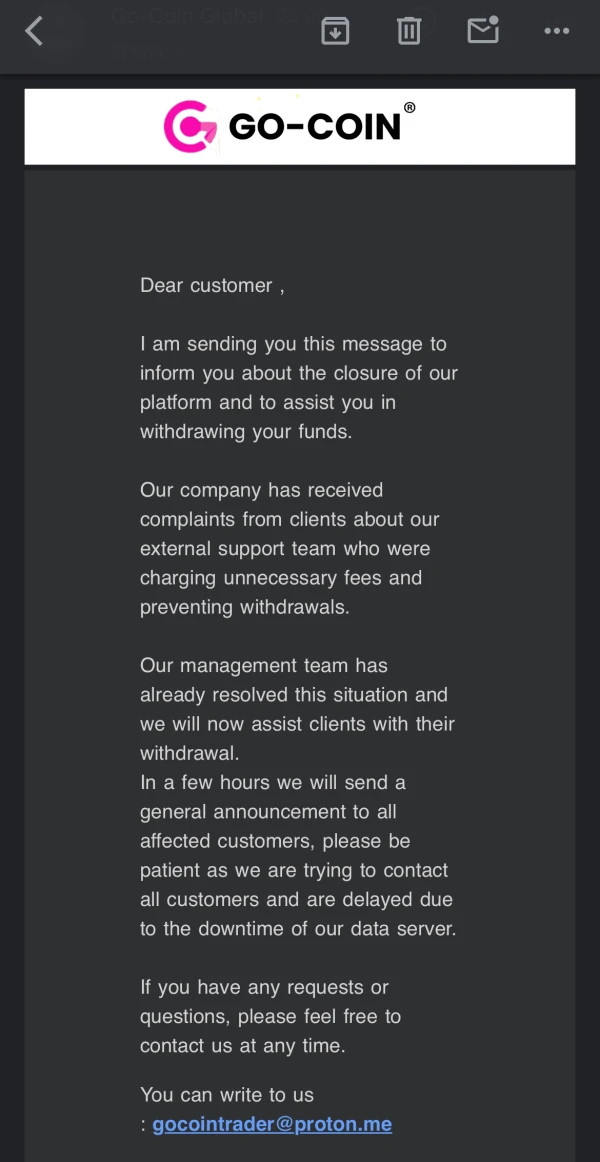Click the faded email subject in header

[x=190, y=16]
